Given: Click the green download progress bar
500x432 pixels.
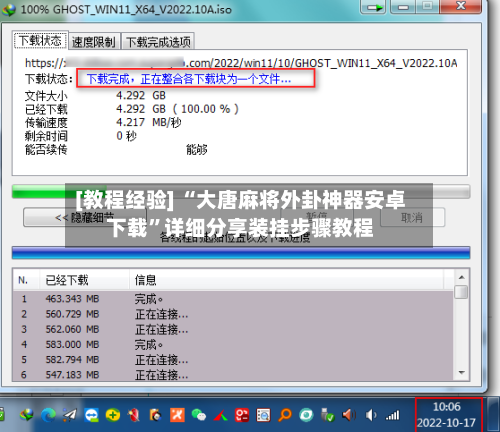Looking at the screenshot, I should click(x=241, y=192).
